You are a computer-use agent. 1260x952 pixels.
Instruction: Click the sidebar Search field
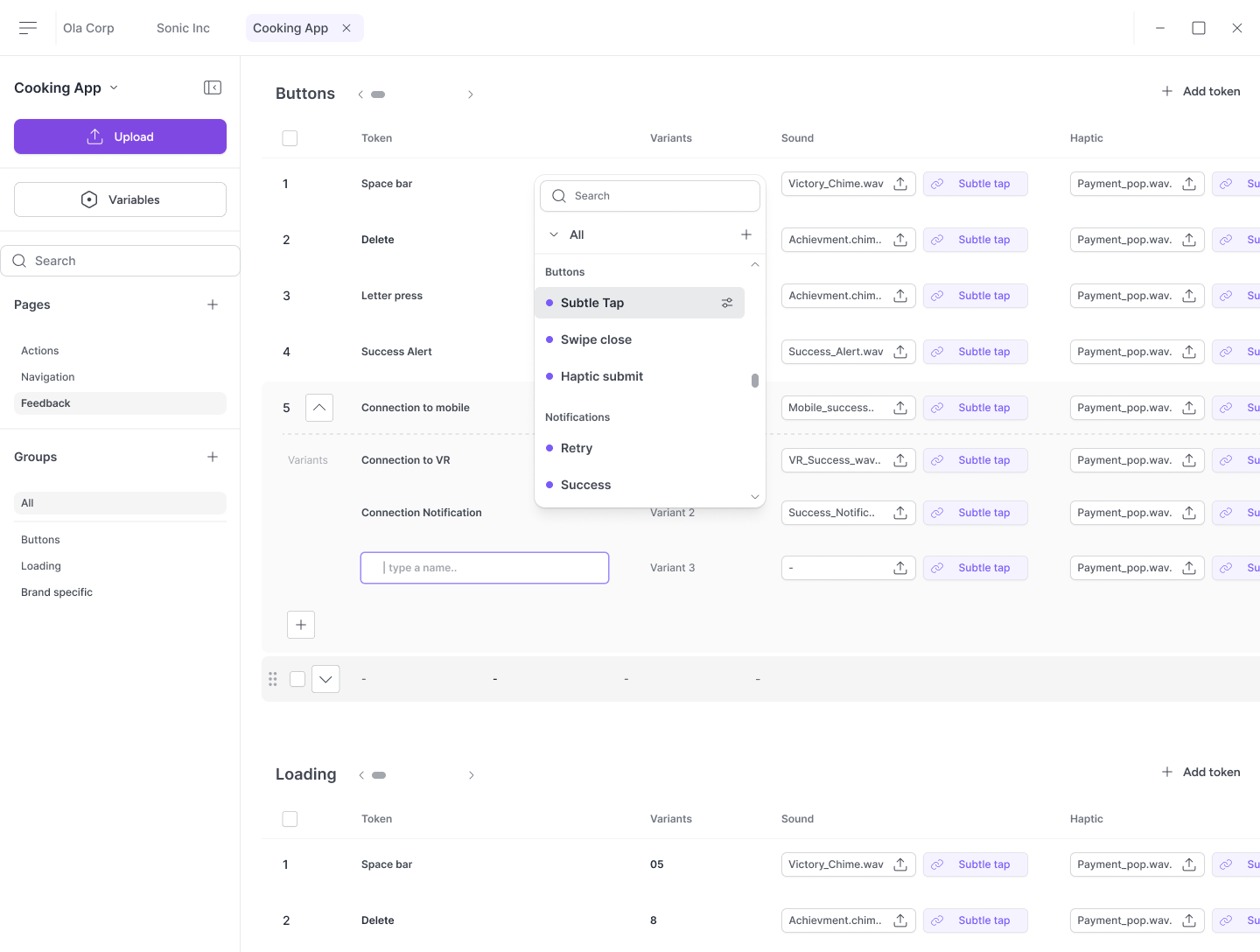[120, 261]
